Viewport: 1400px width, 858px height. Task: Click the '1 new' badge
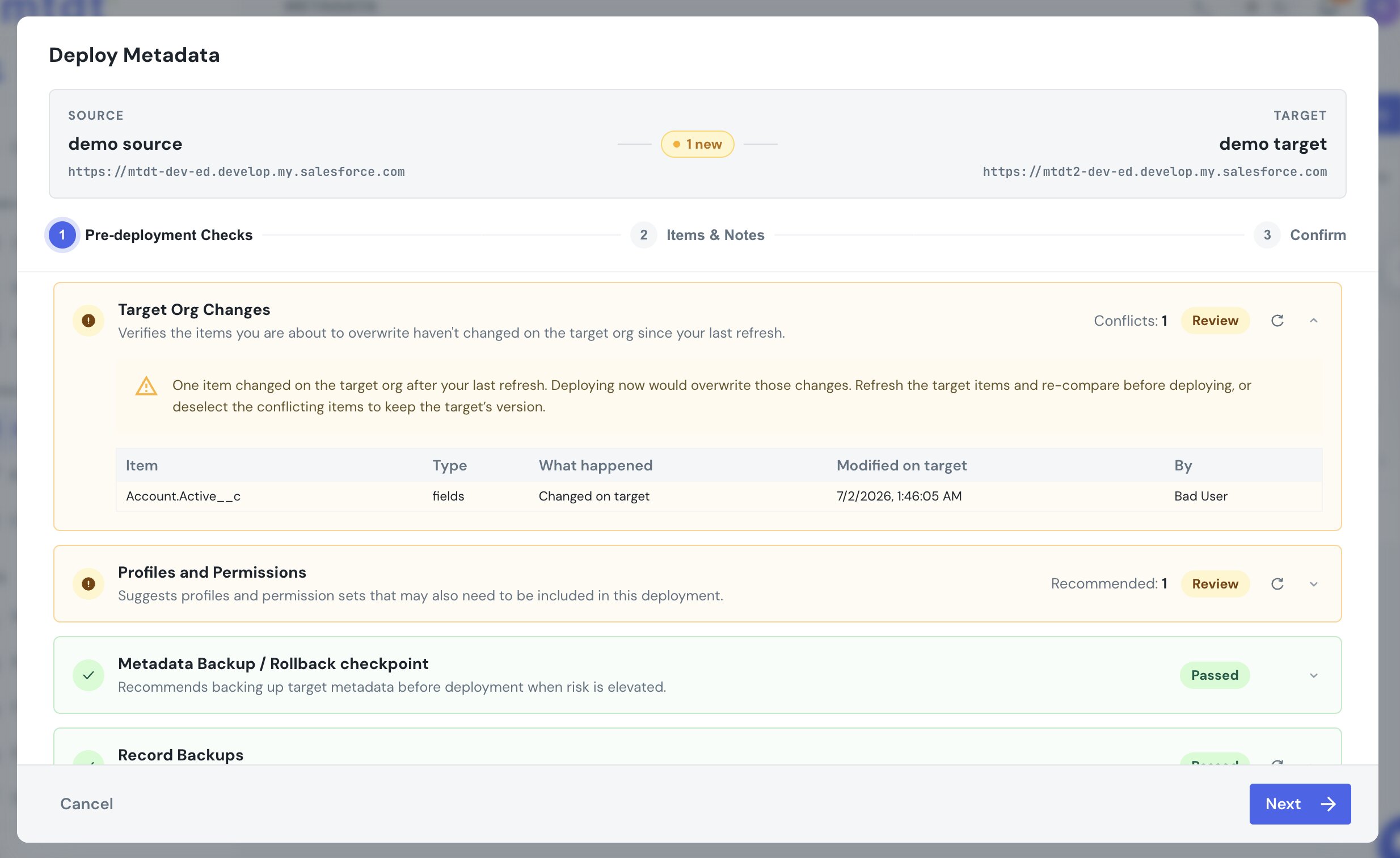click(x=697, y=144)
